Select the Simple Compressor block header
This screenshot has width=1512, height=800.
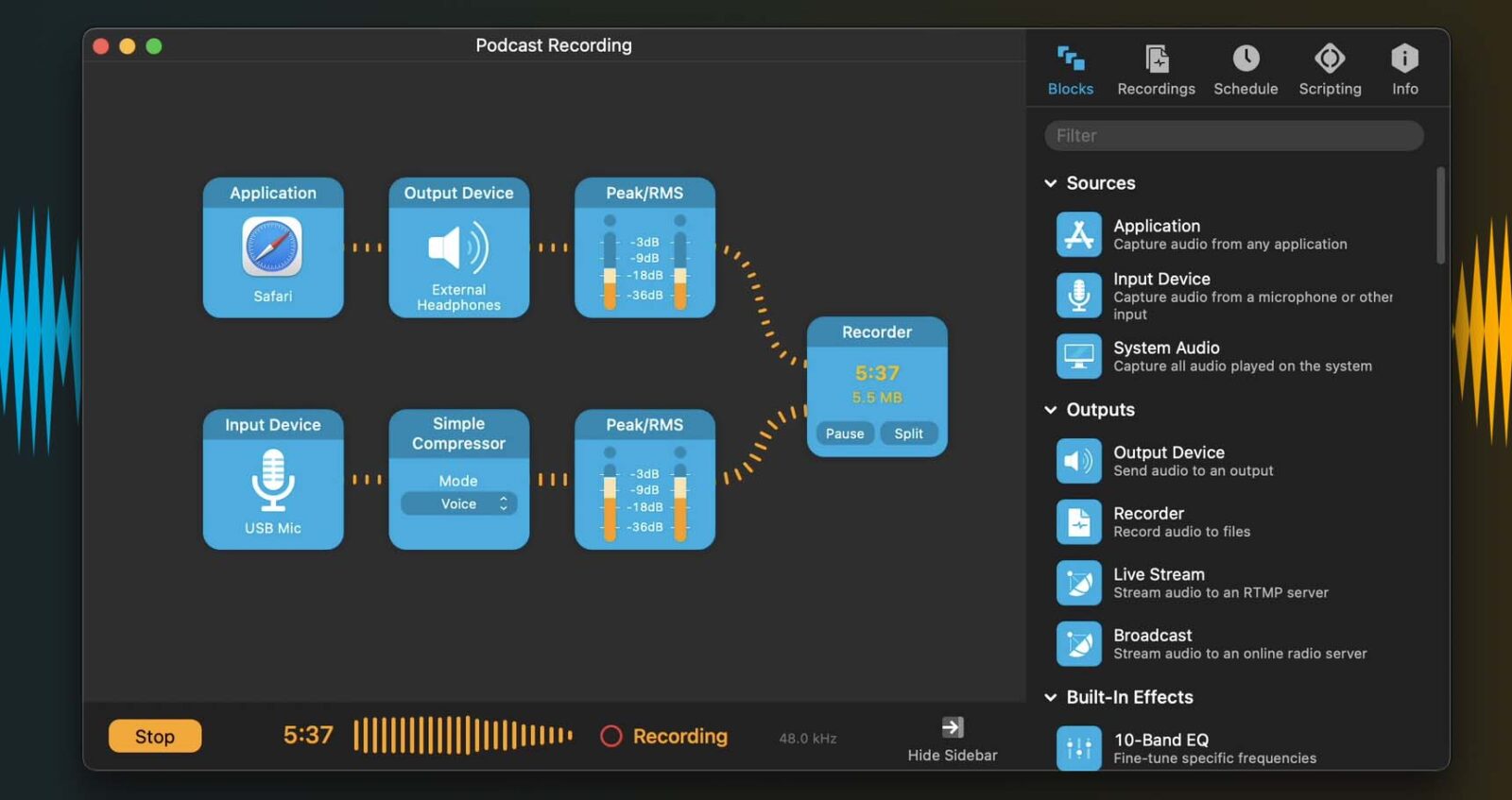[458, 434]
